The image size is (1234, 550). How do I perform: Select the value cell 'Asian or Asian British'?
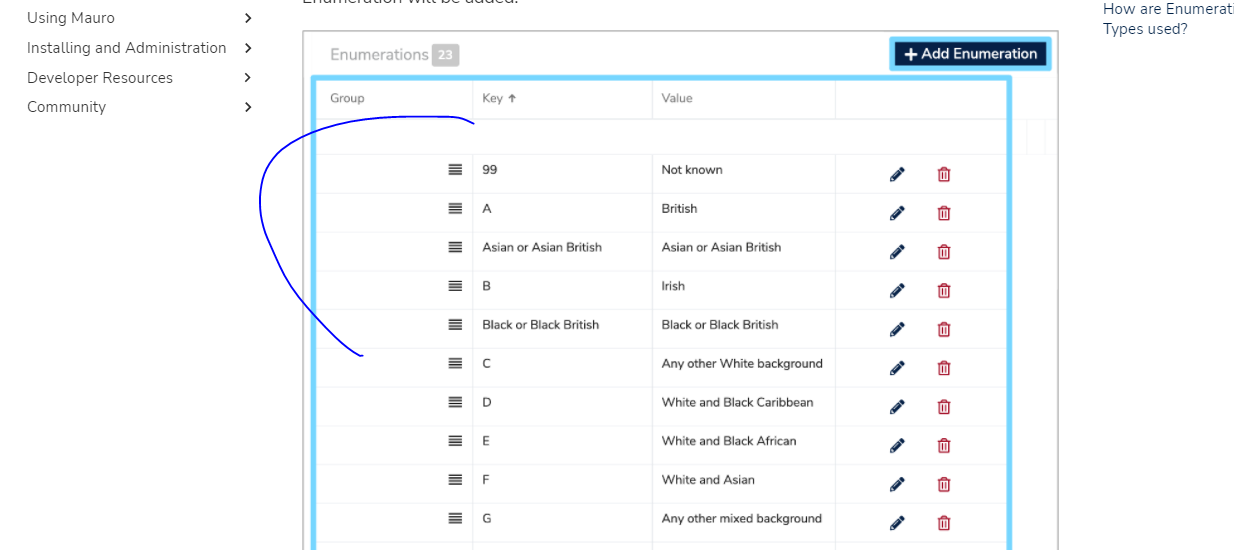click(721, 247)
